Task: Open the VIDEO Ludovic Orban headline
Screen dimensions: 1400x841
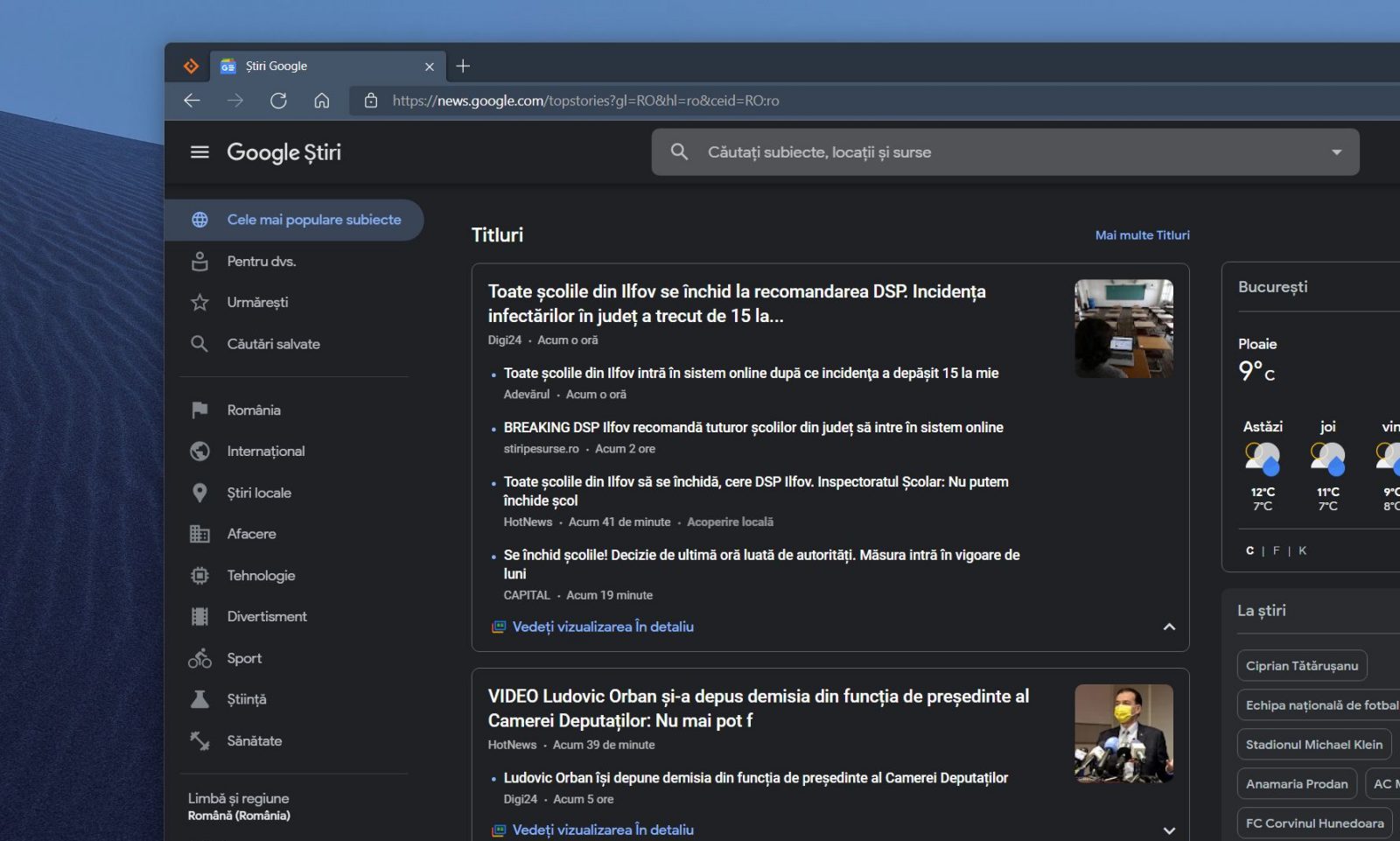Action: pos(759,708)
